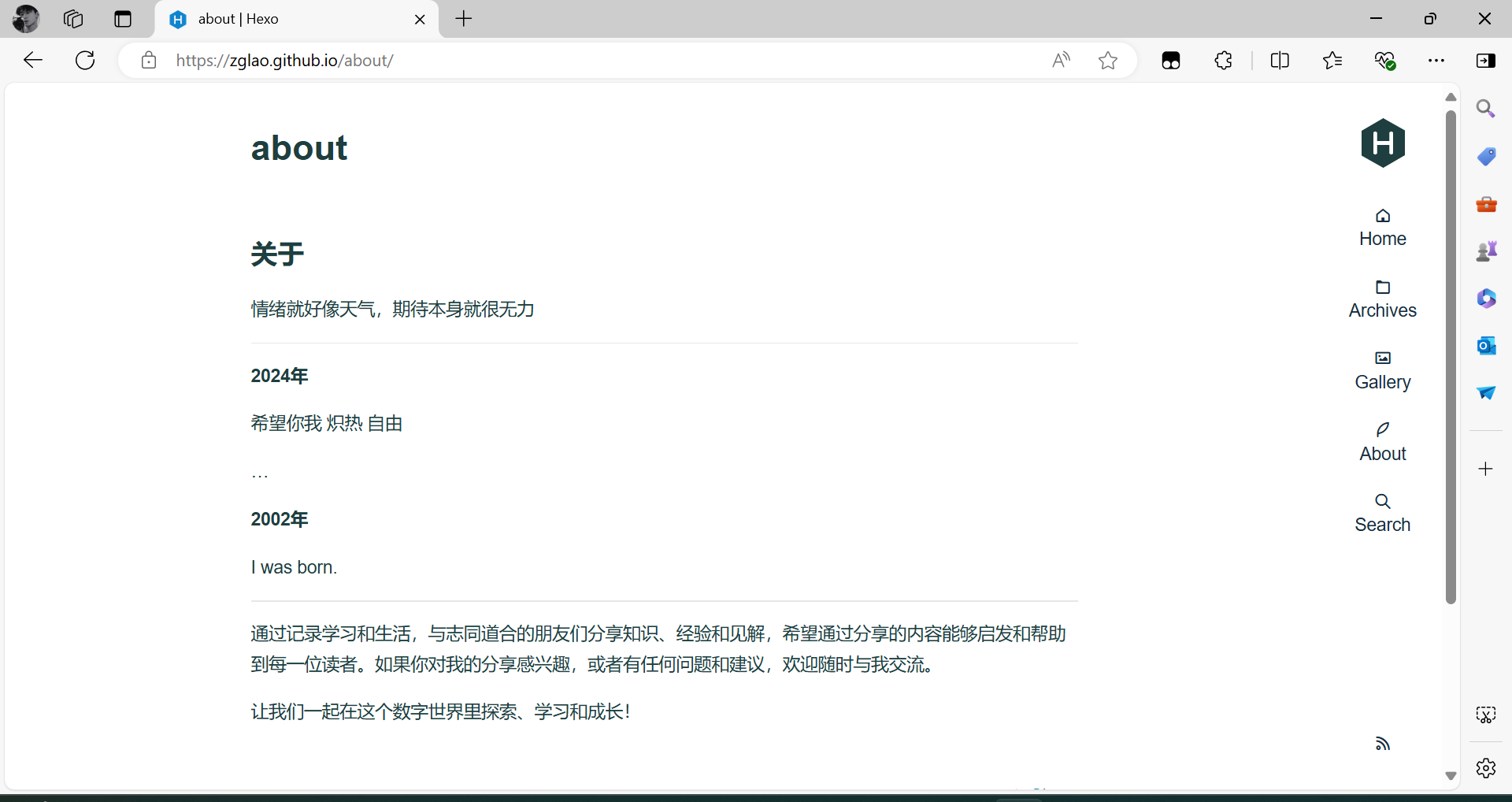Add page to favorites star icon
Viewport: 1512px width, 802px height.
1108,60
